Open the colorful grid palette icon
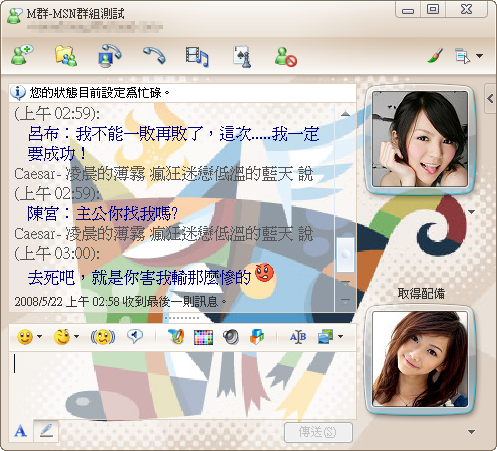Viewport: 497px width, 451px height. (203, 337)
